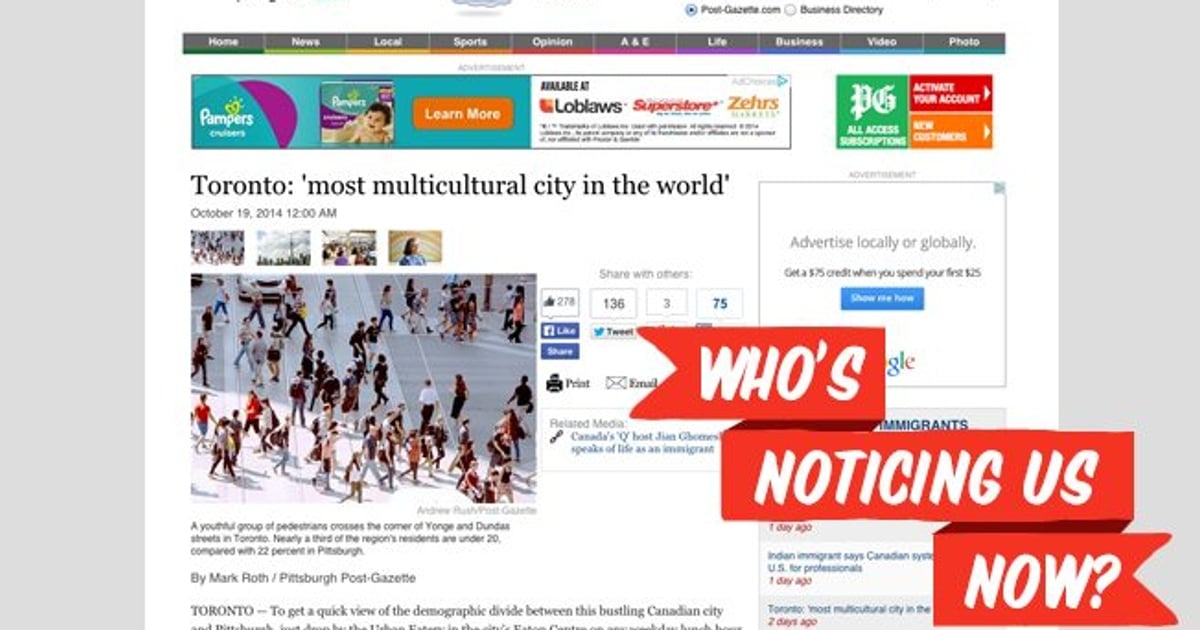Click the Learn More Pampers ad button

pos(462,114)
